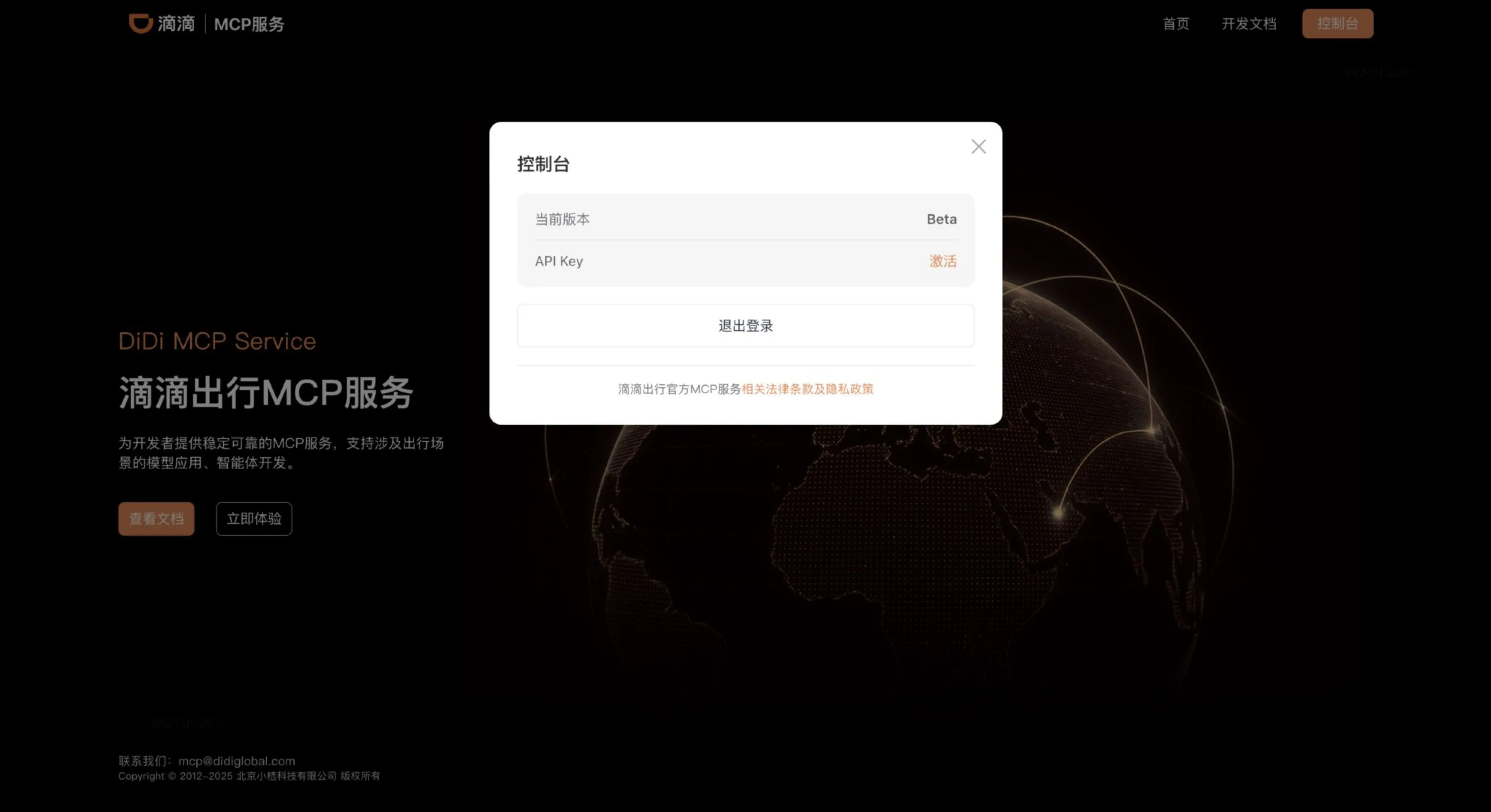
Task: Click the mcp@didiglobal.com contact email
Action: pos(237,761)
